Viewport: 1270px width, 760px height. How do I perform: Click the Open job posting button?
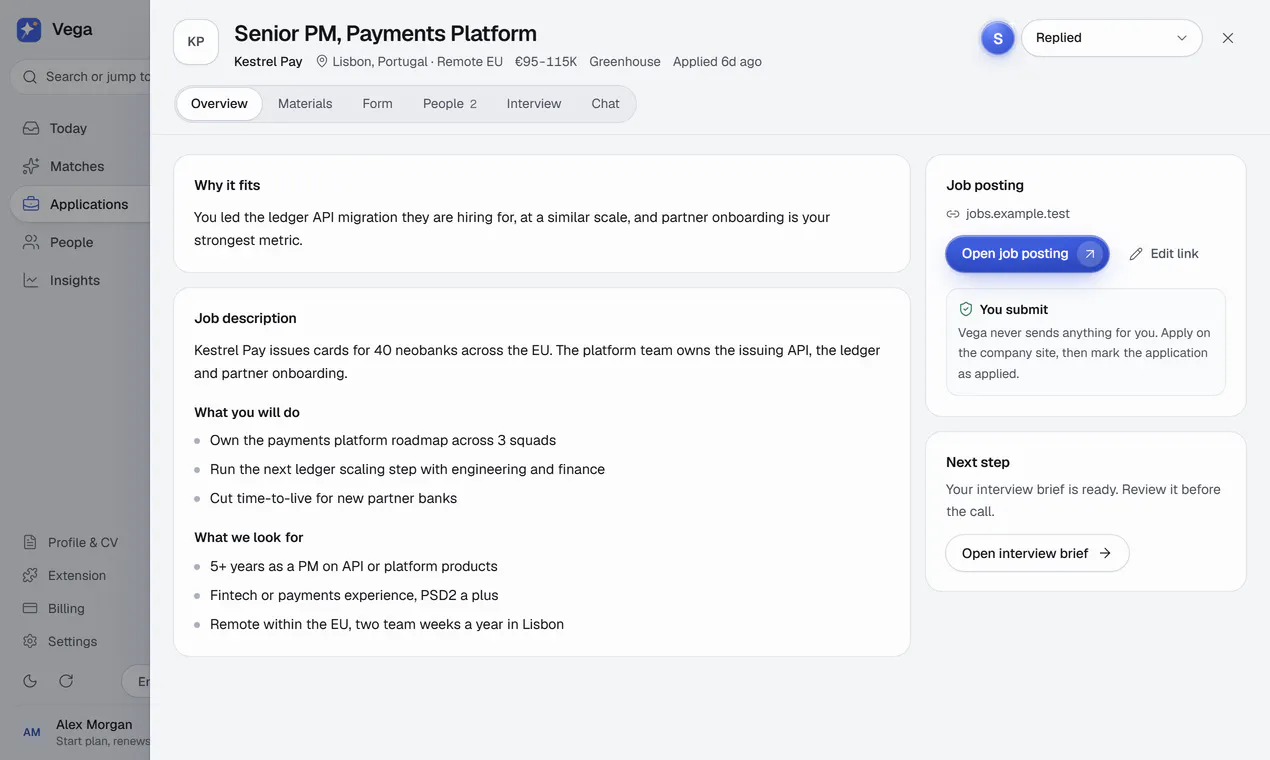[x=1027, y=254]
